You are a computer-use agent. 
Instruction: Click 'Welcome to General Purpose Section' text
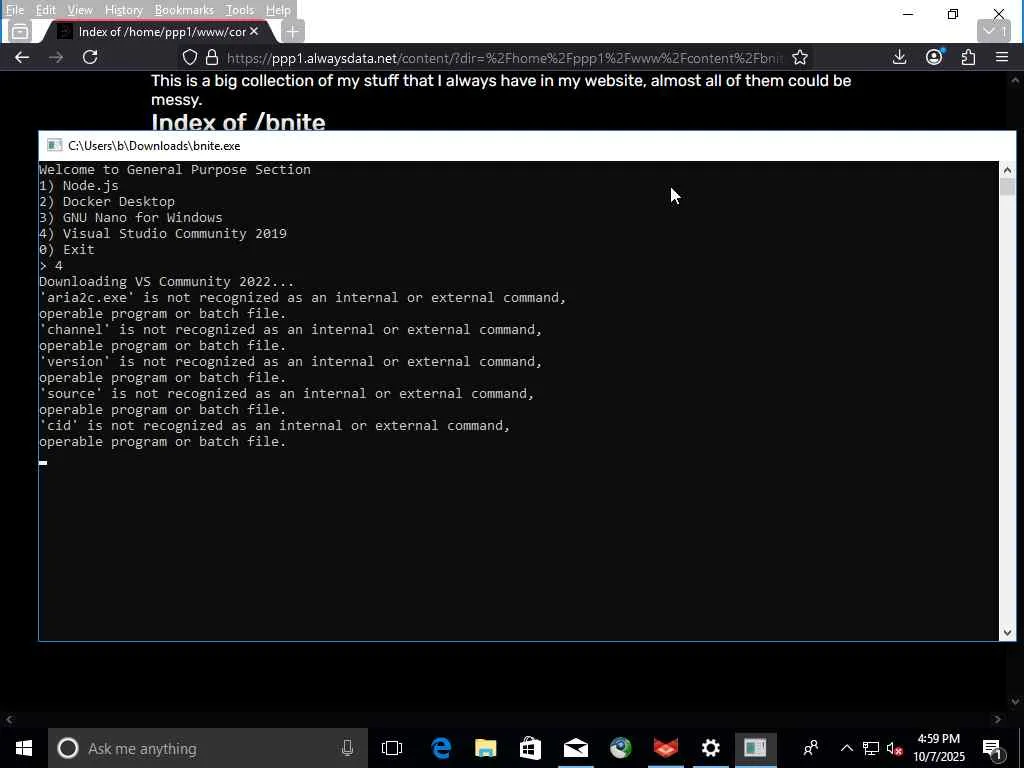click(175, 169)
